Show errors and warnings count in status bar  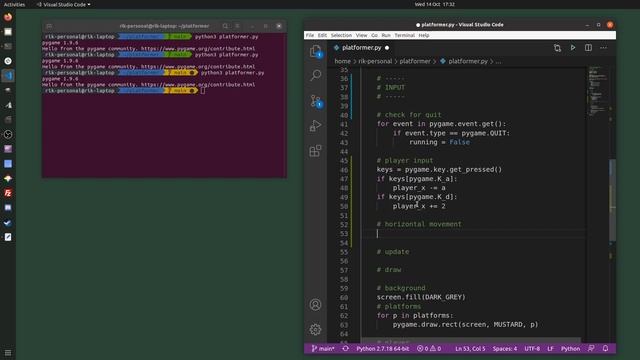pos(429,349)
